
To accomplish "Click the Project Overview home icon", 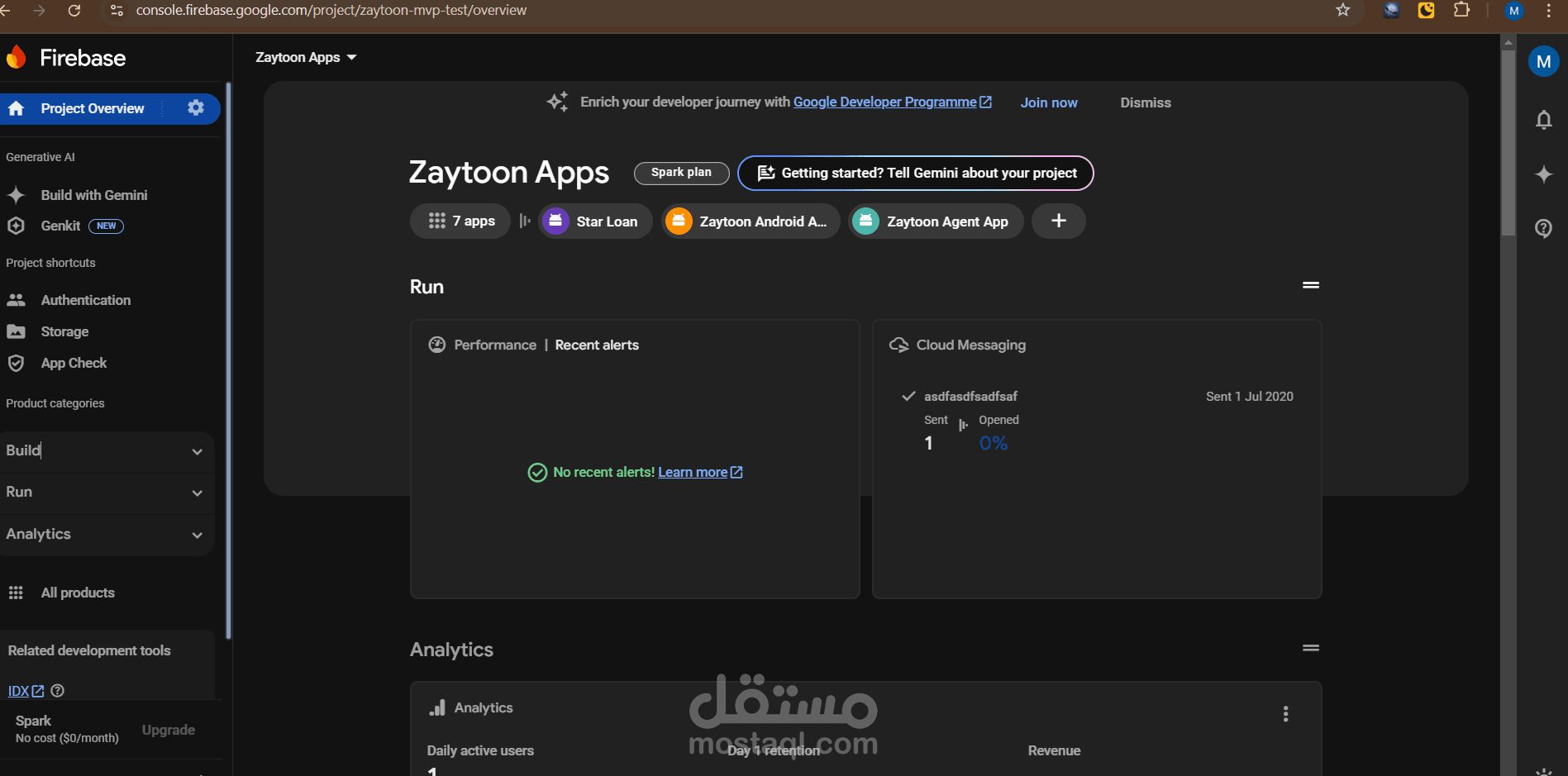I will coord(16,108).
